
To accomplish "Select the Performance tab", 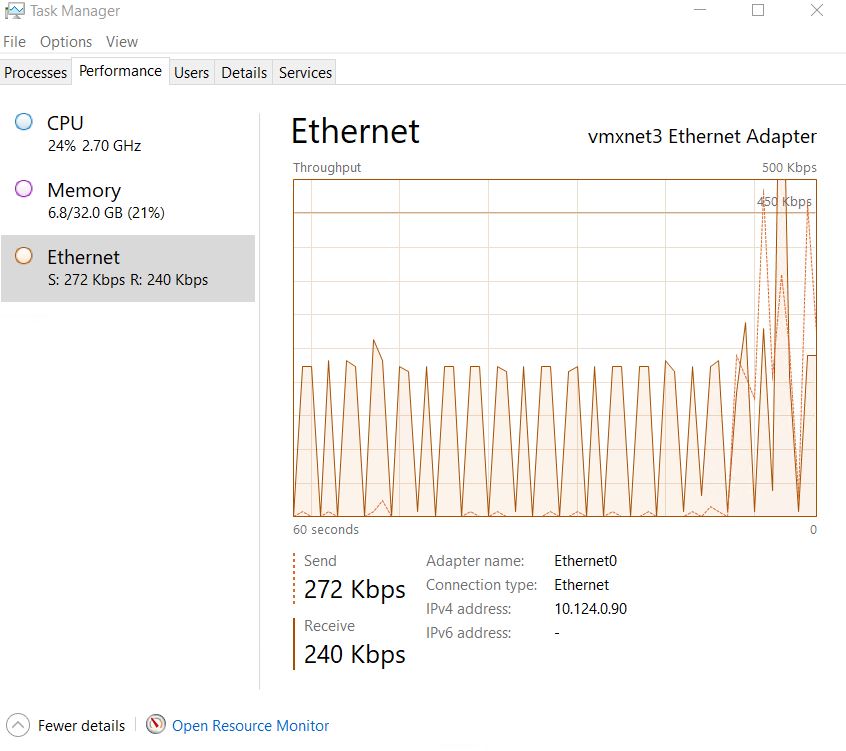I will pyautogui.click(x=120, y=72).
